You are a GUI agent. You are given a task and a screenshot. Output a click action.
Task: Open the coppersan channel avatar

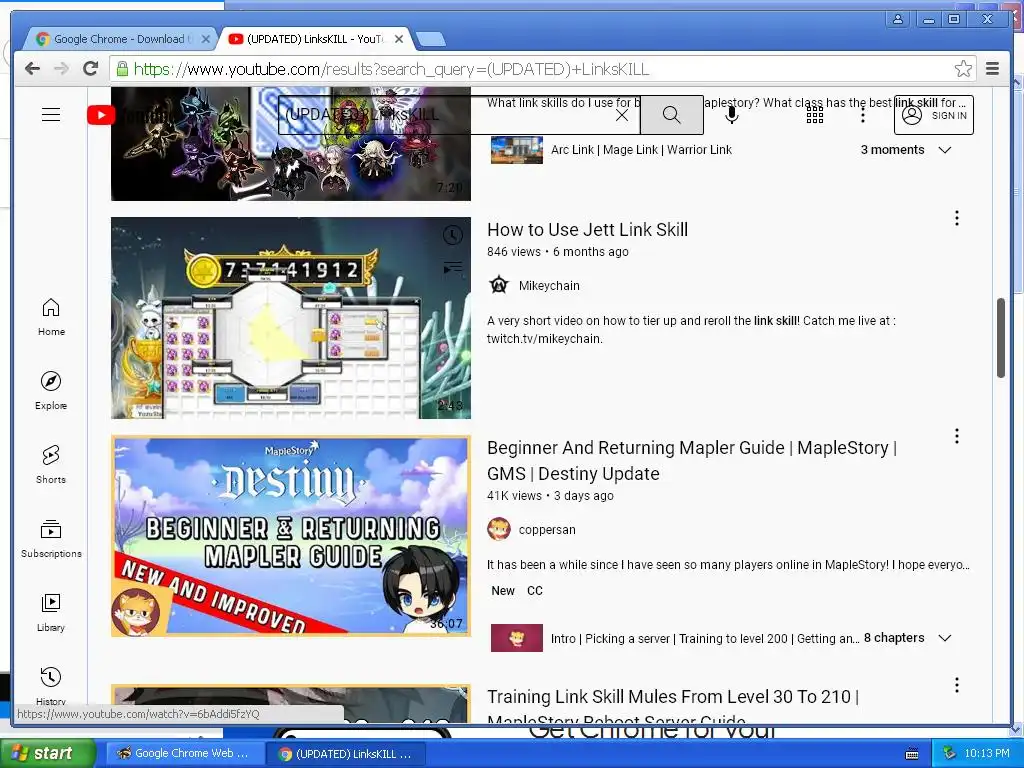(499, 530)
